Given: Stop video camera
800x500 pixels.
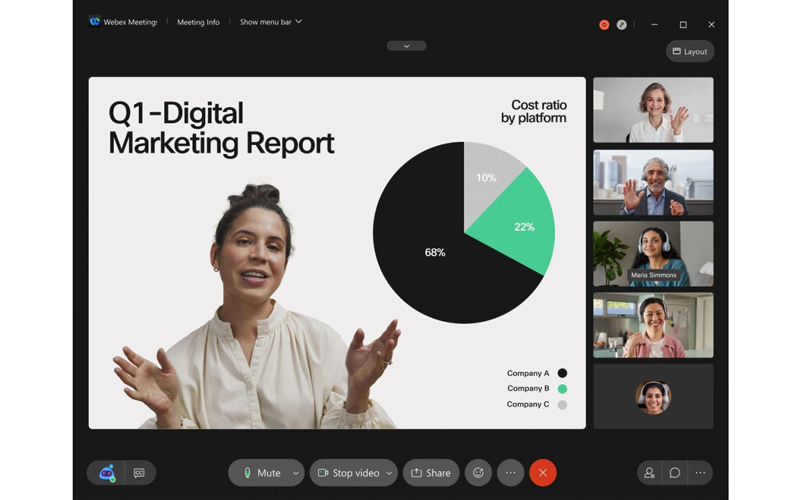Looking at the screenshot, I should (x=348, y=473).
